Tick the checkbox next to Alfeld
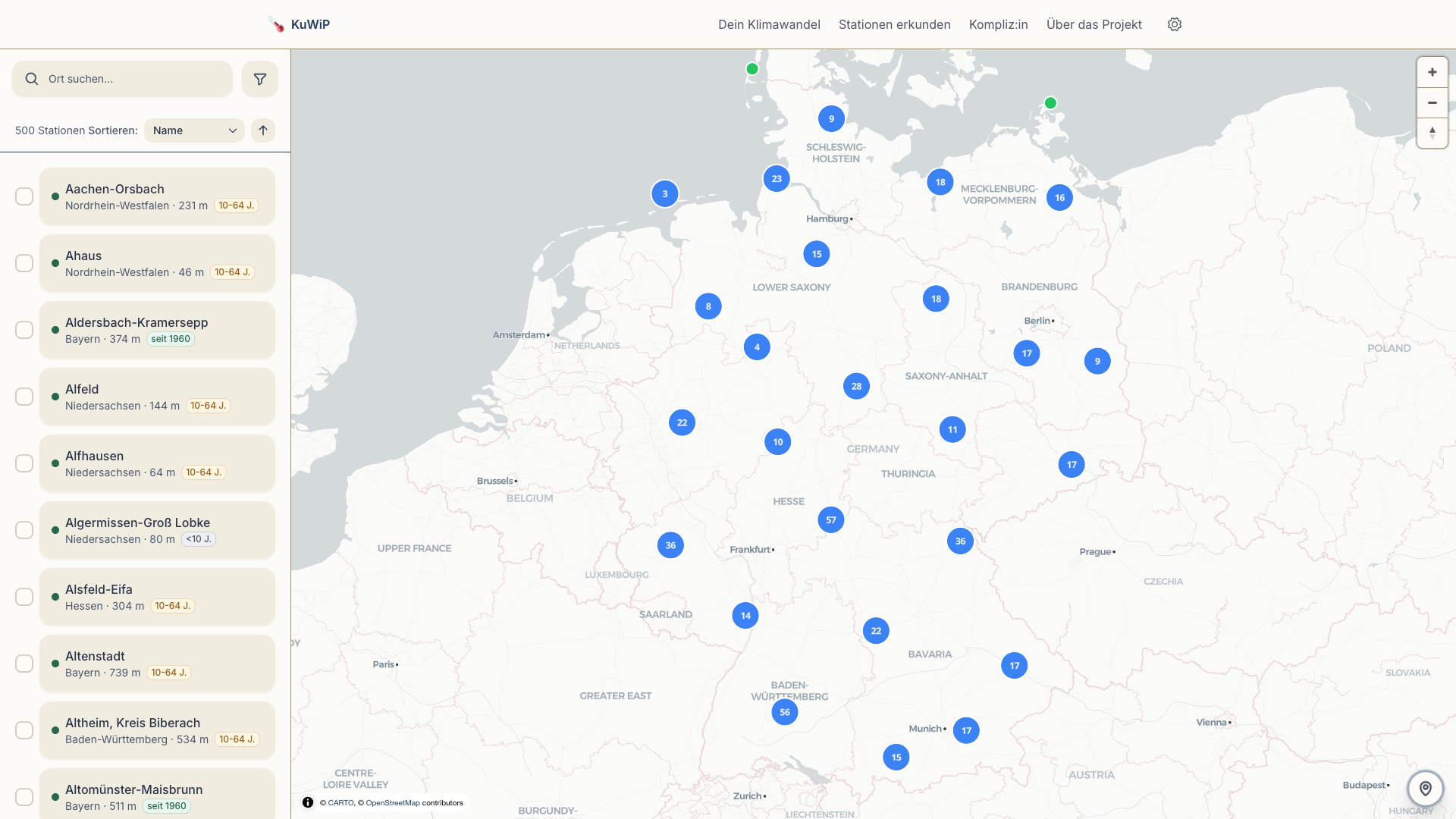 24,396
